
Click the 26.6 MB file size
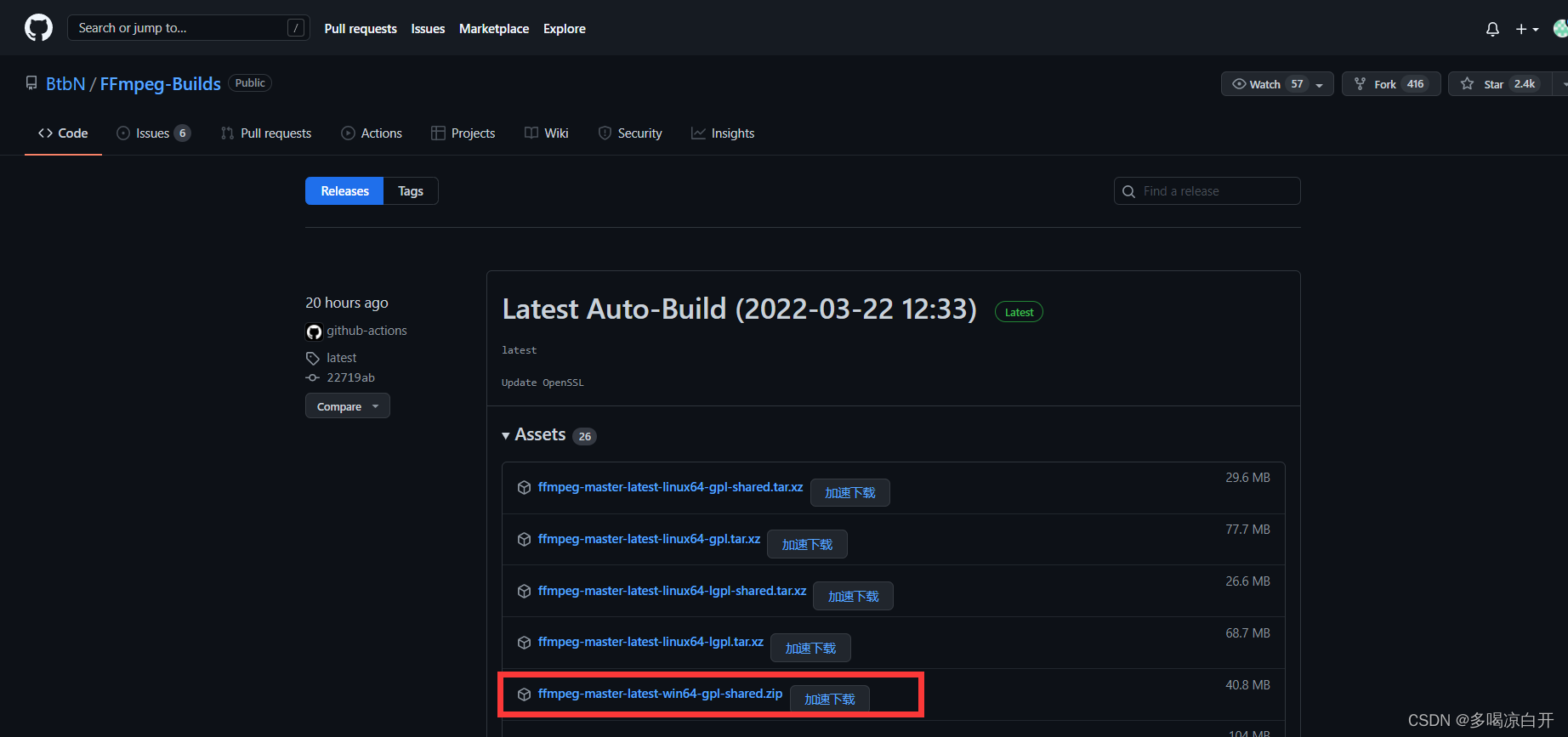[x=1247, y=581]
